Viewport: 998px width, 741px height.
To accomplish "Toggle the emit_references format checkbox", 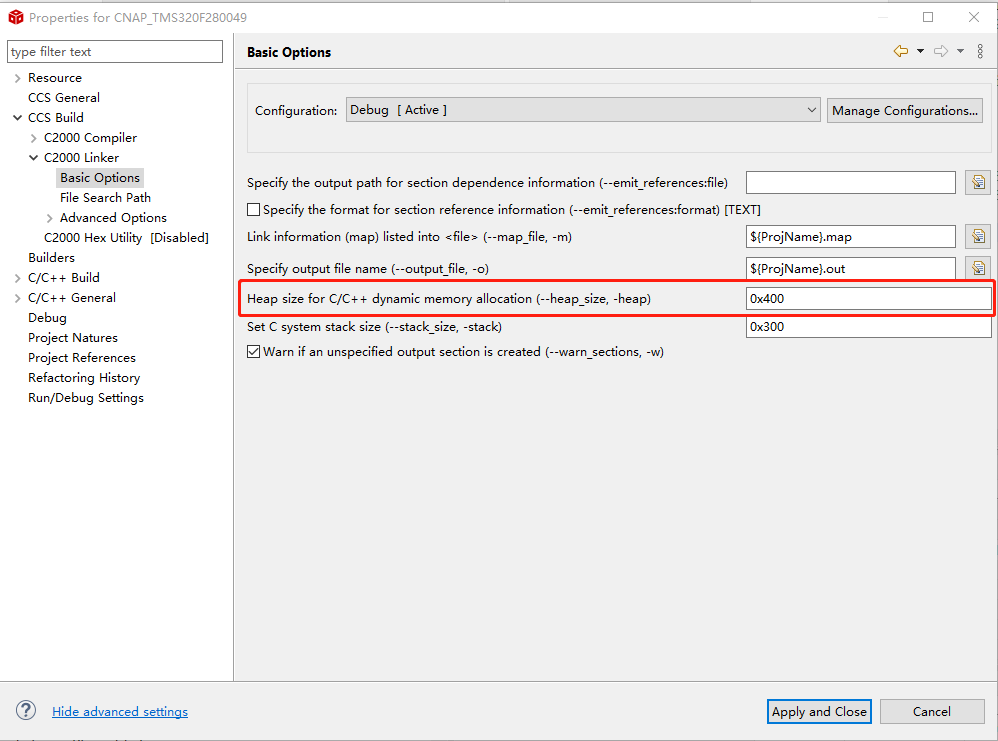I will [x=254, y=210].
